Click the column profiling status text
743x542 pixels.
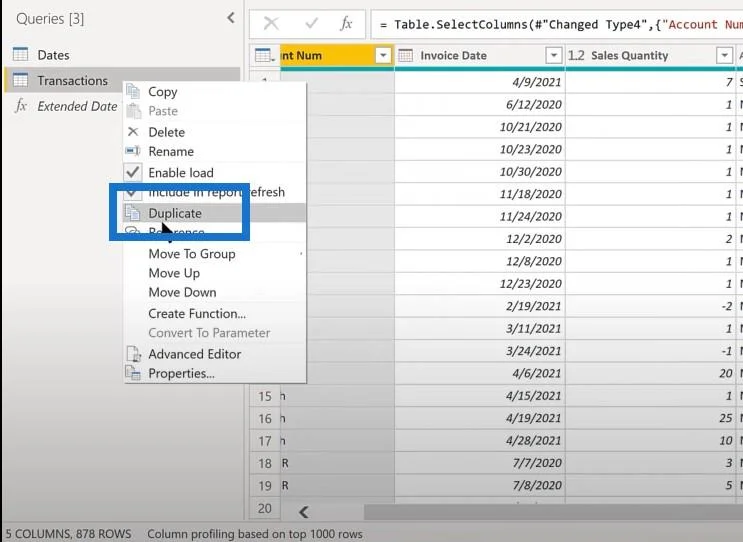pyautogui.click(x=255, y=534)
